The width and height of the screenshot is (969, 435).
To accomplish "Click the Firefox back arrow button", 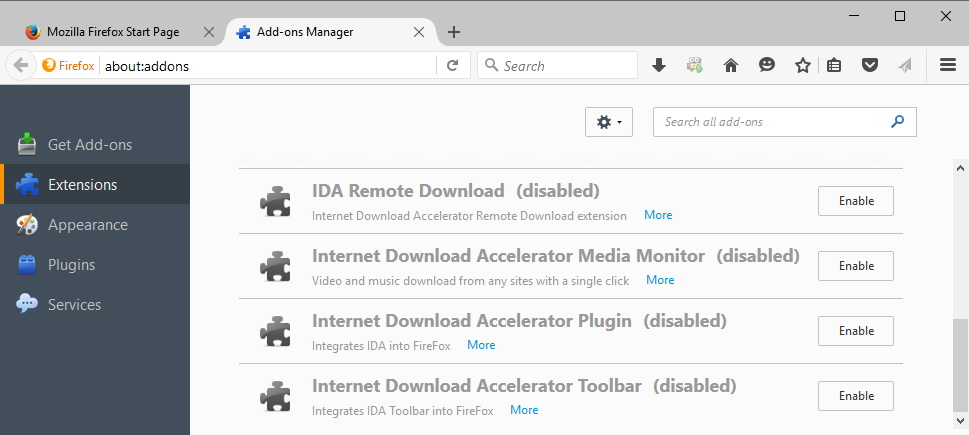I will click(21, 65).
